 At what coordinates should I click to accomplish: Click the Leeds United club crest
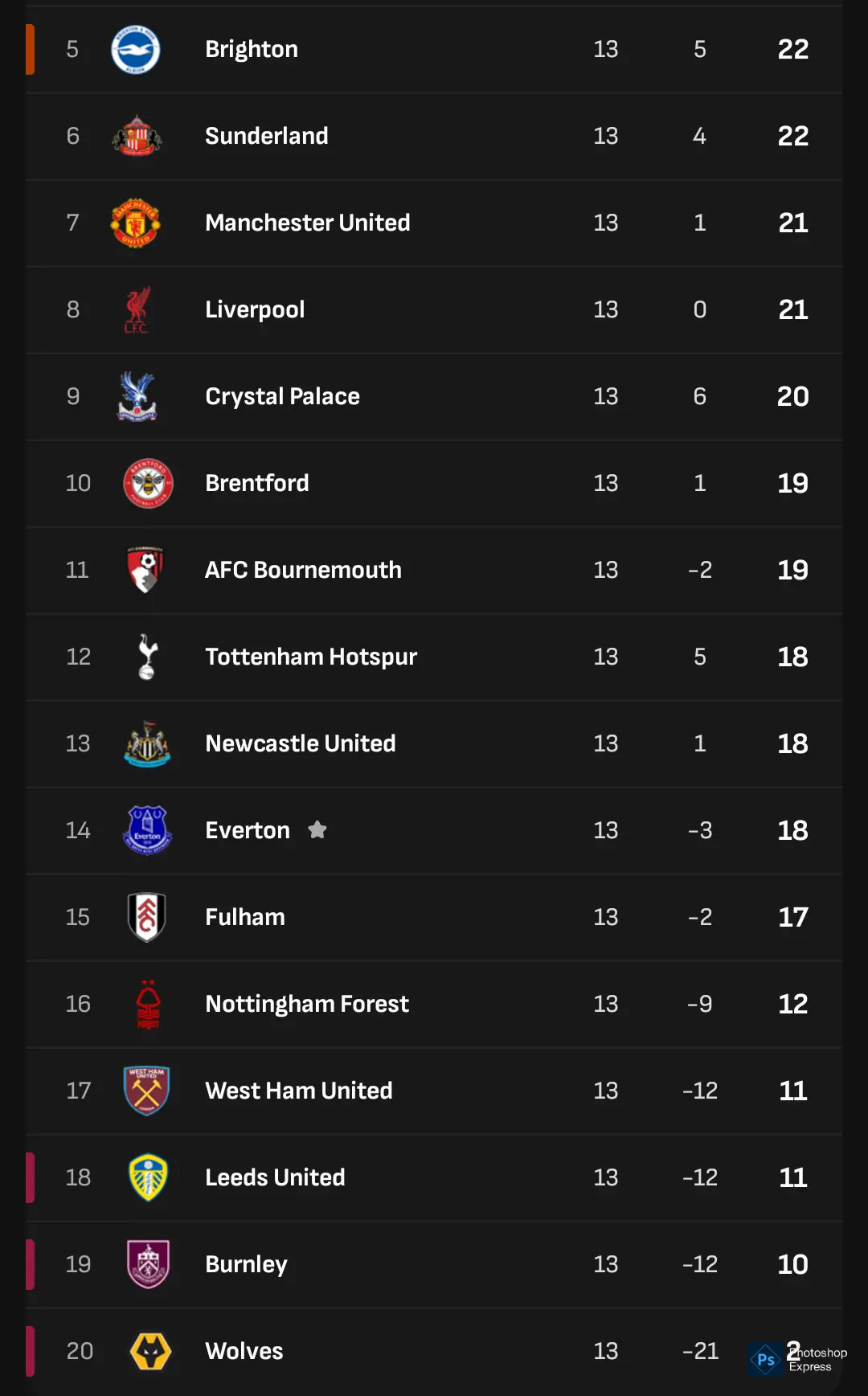tap(148, 1177)
